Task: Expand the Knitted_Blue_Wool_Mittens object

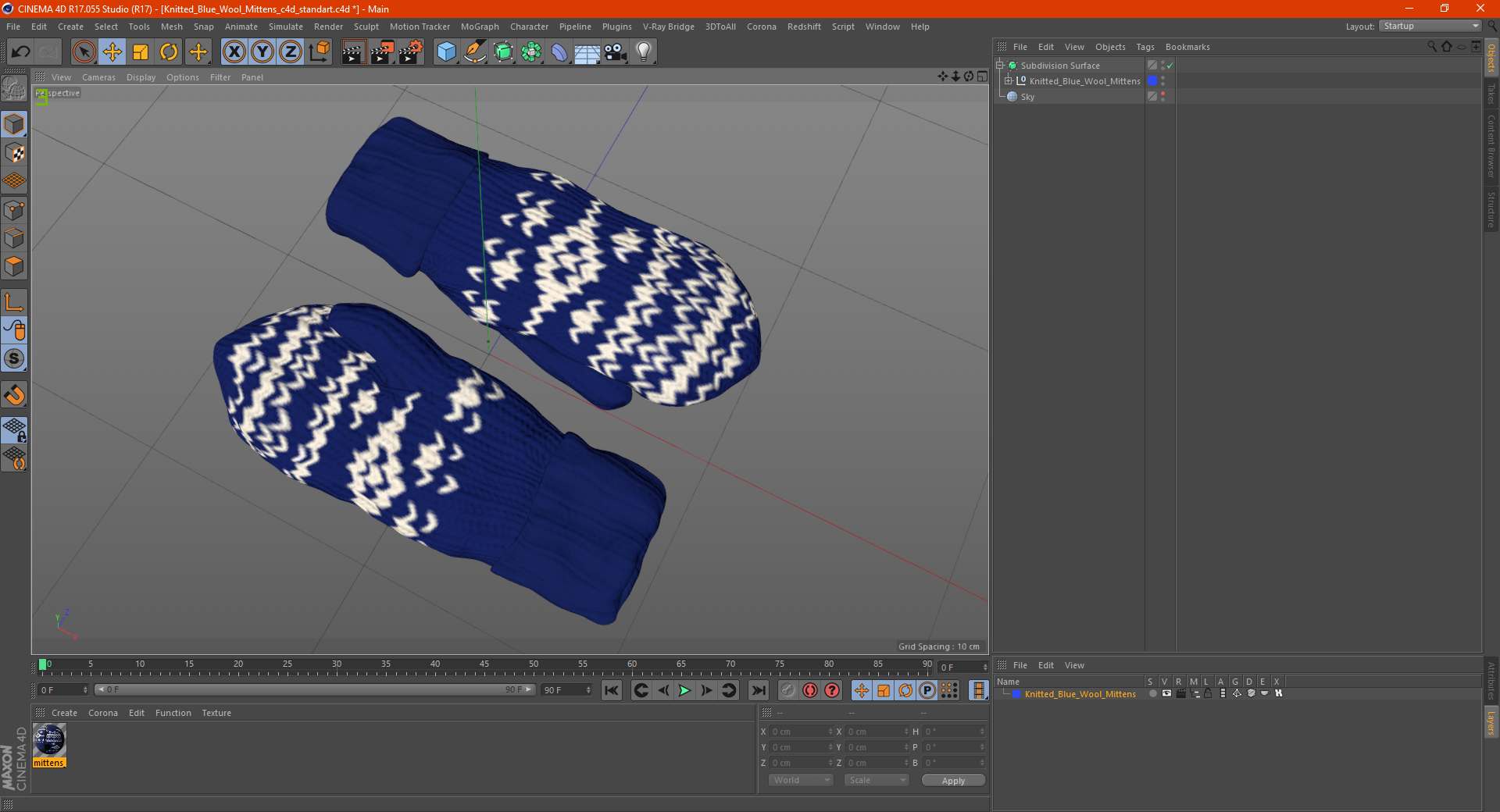Action: [x=1008, y=81]
